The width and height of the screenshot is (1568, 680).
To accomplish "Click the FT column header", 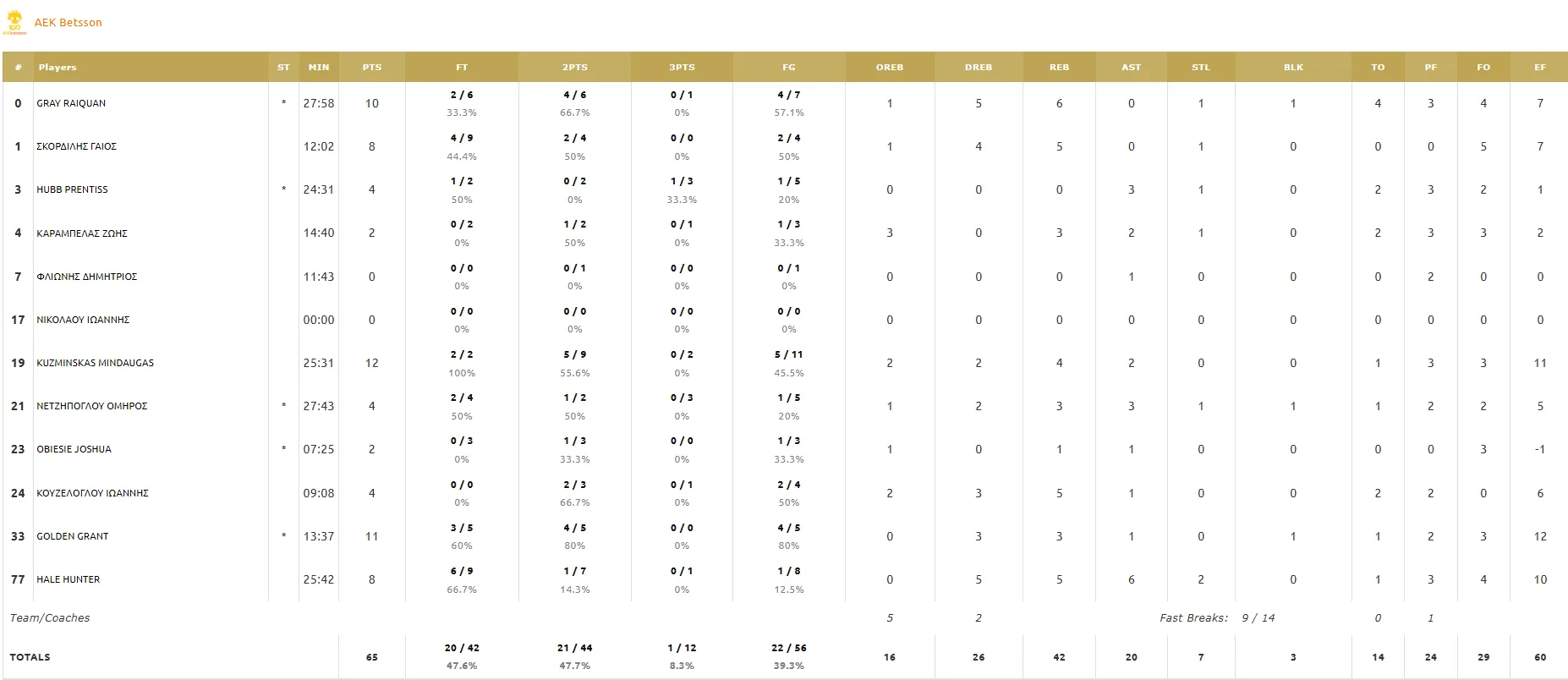I will [462, 67].
